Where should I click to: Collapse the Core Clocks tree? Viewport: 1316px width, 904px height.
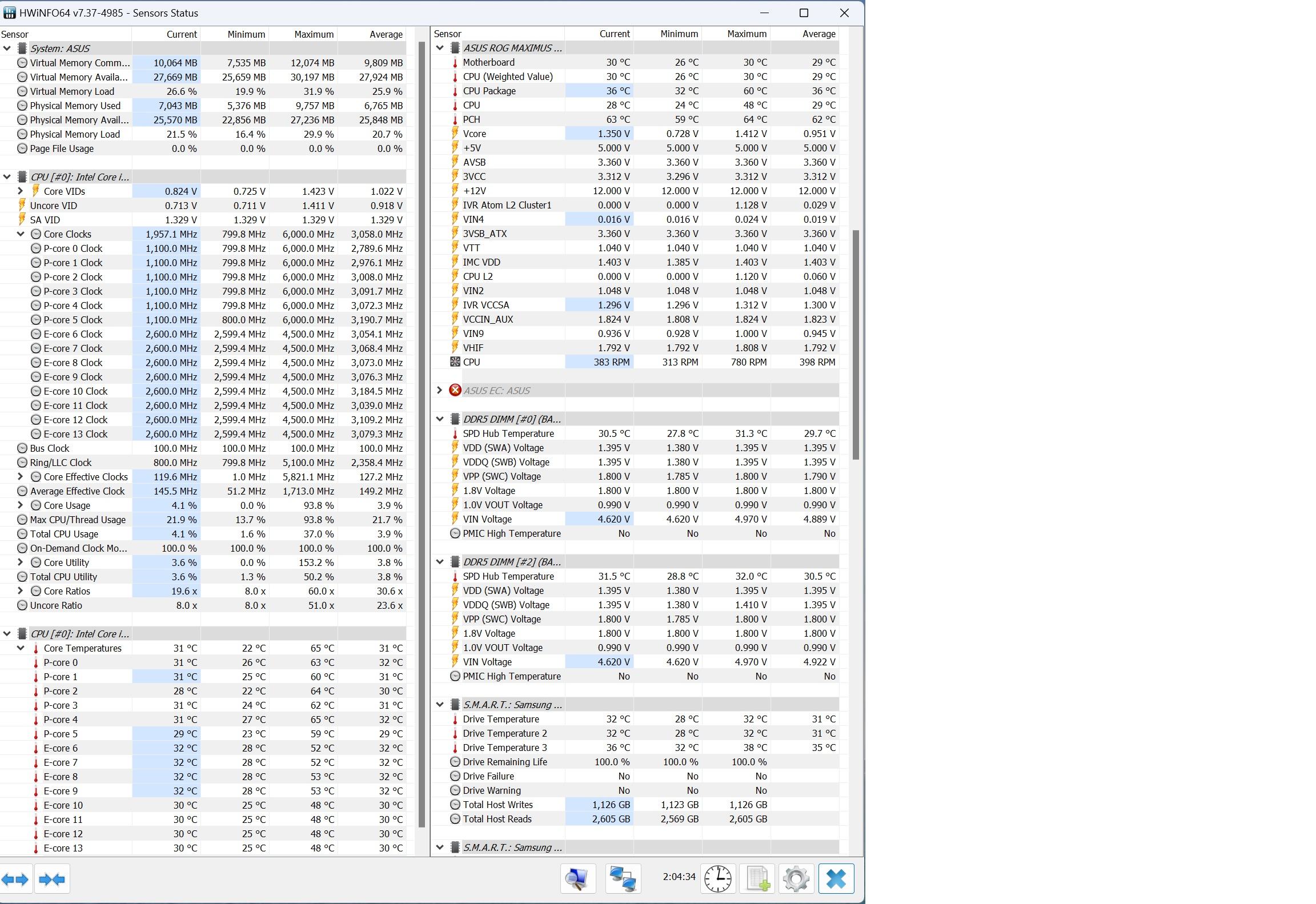click(x=21, y=234)
